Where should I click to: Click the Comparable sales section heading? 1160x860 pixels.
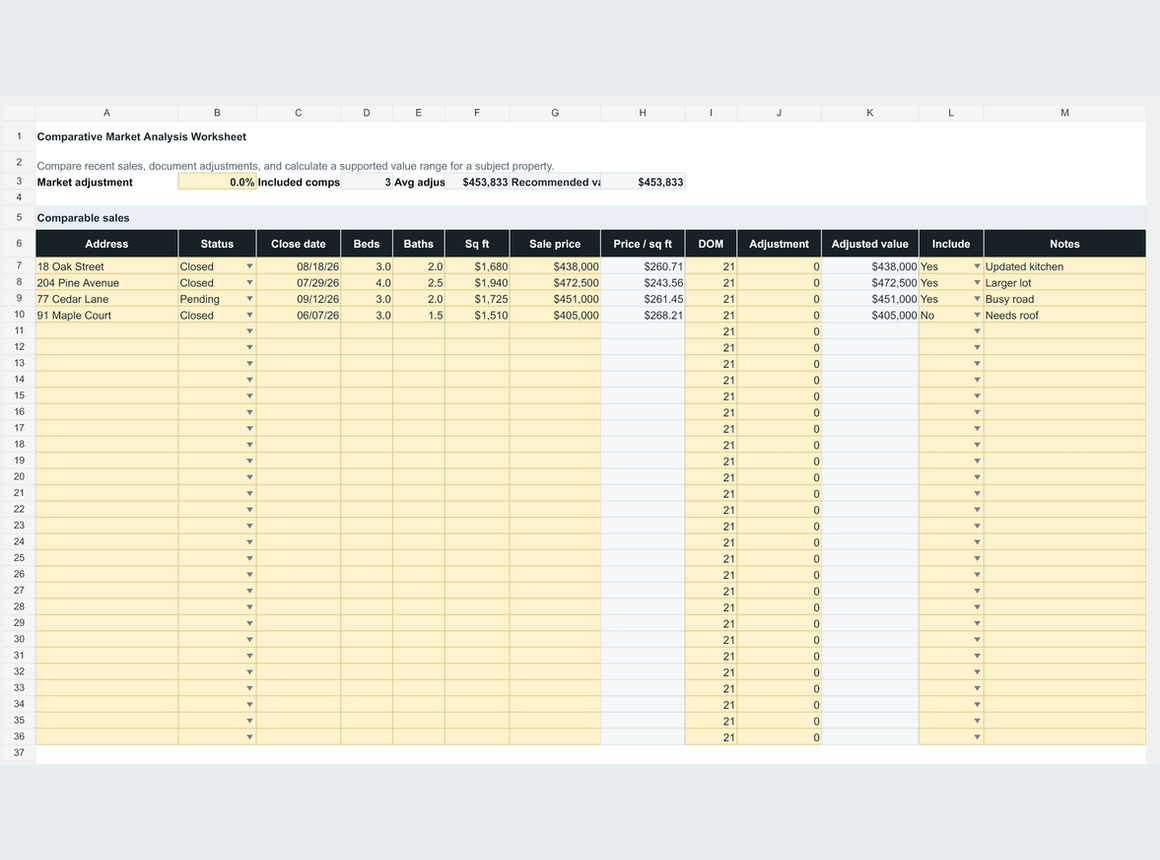click(x=83, y=218)
